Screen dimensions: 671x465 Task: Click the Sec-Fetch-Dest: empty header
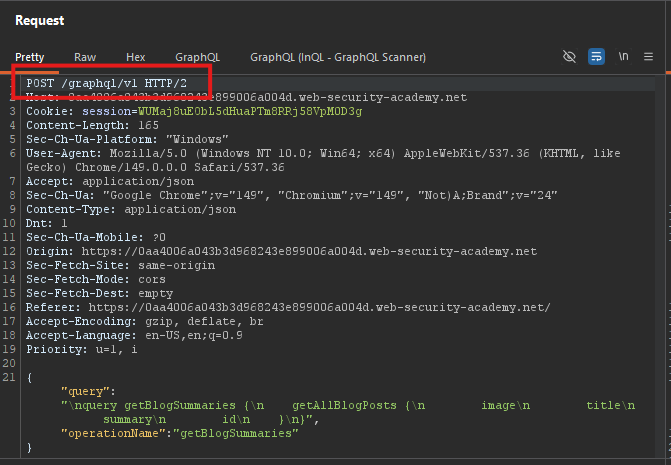pyautogui.click(x=100, y=293)
